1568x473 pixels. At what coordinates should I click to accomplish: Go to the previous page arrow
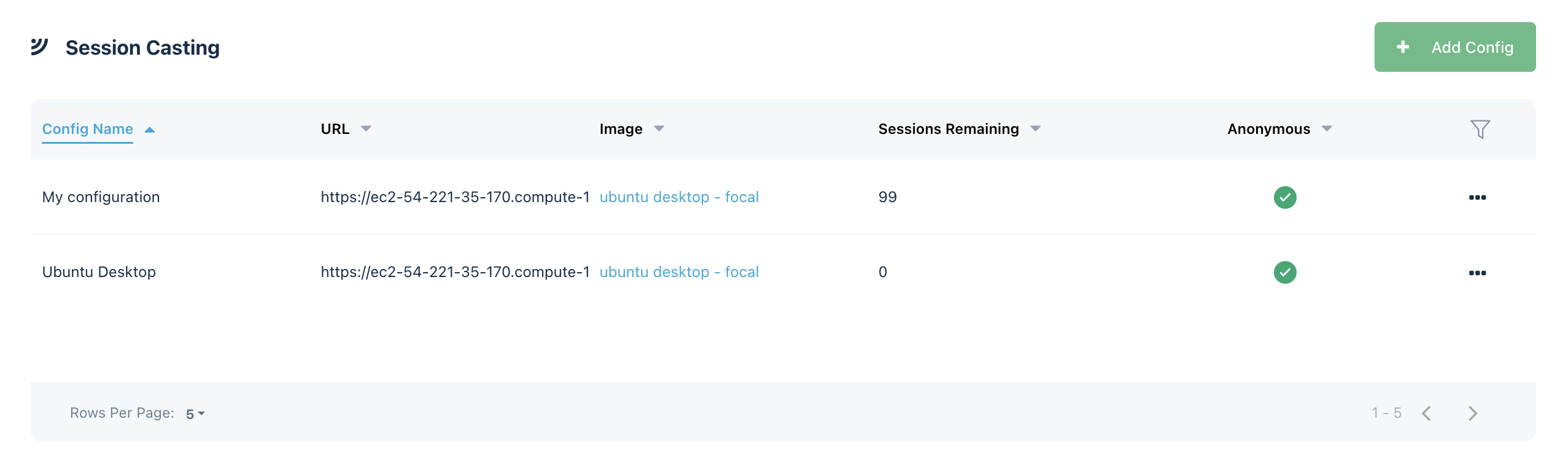[1426, 413]
